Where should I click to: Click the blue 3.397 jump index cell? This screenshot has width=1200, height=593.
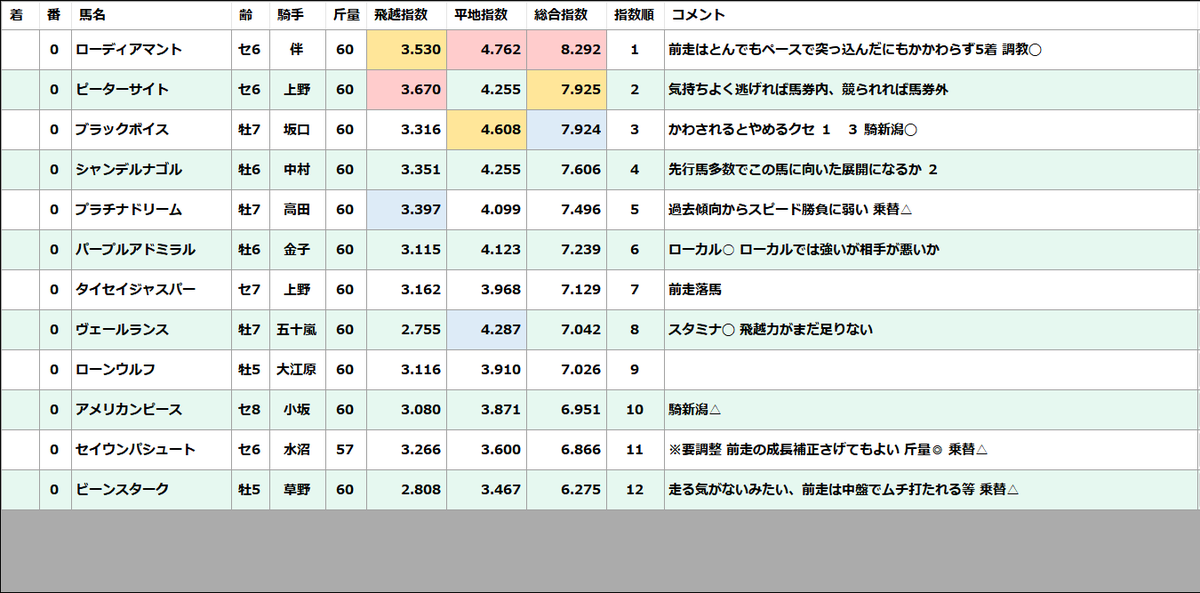tap(406, 210)
